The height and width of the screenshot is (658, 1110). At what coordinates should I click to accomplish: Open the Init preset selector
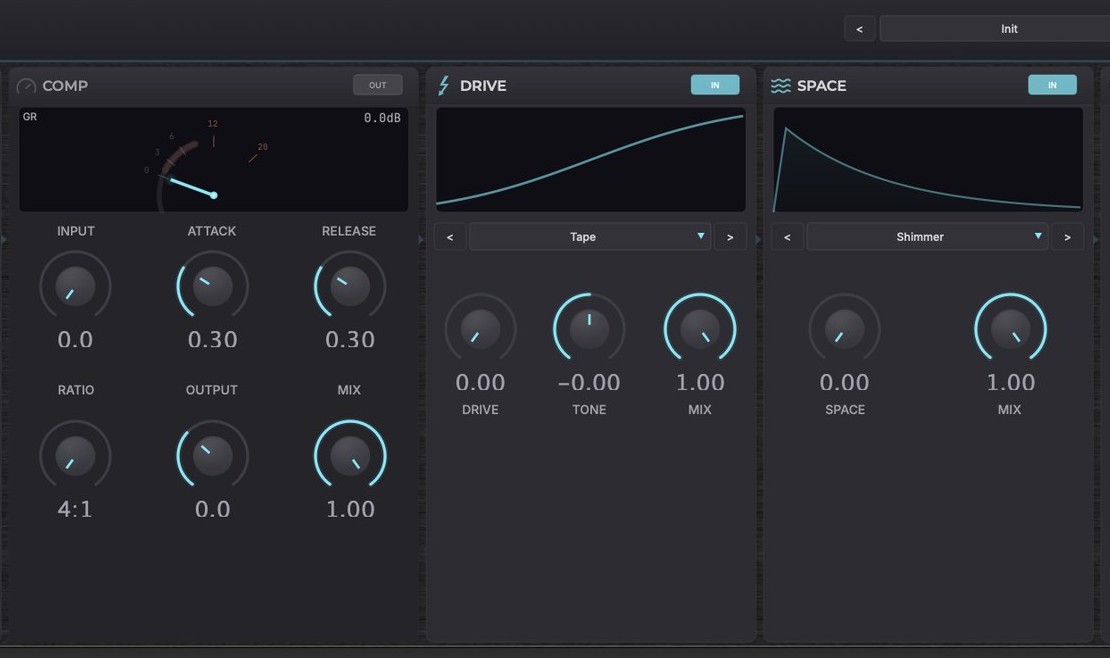pyautogui.click(x=995, y=29)
